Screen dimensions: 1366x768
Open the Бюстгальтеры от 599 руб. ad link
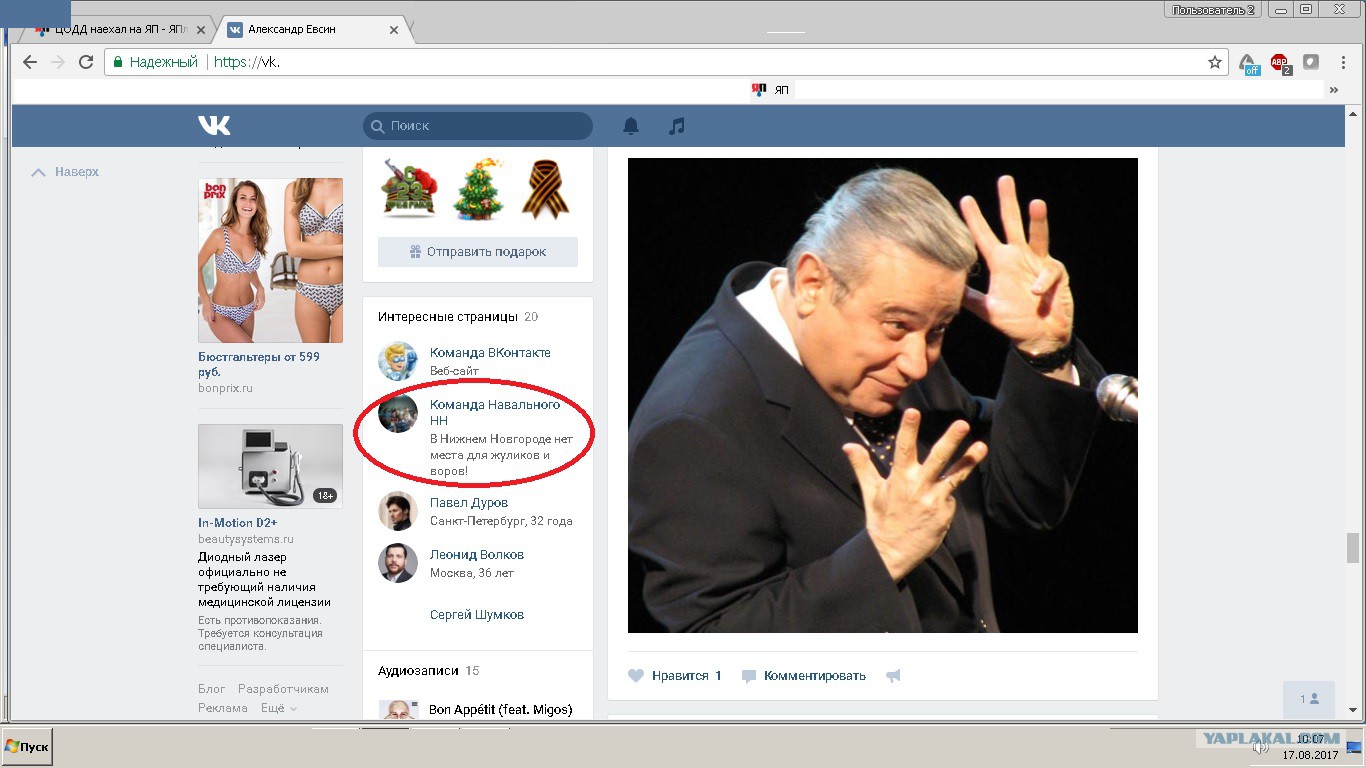[259, 364]
